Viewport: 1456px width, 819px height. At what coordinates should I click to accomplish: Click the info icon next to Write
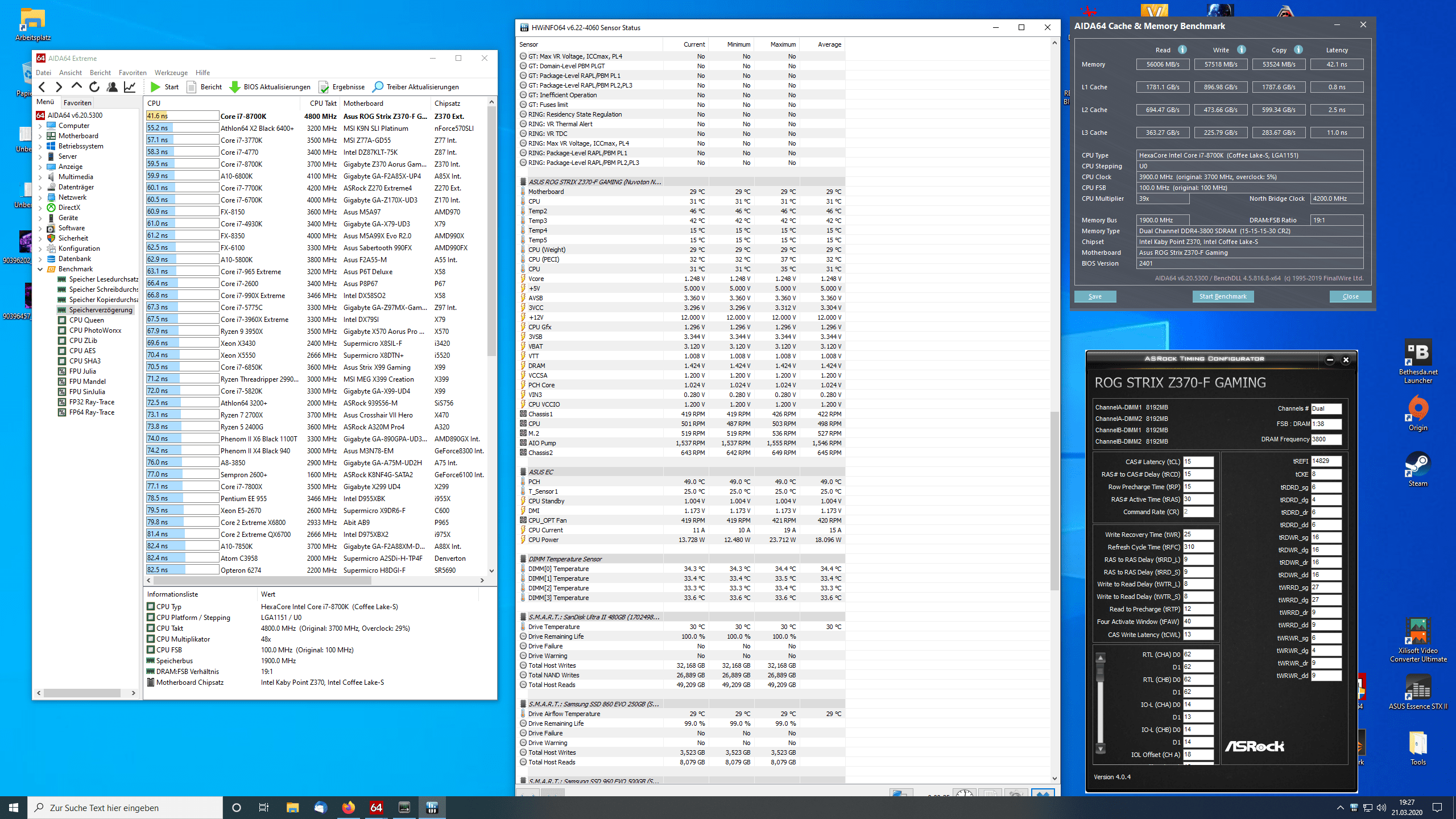point(1242,49)
